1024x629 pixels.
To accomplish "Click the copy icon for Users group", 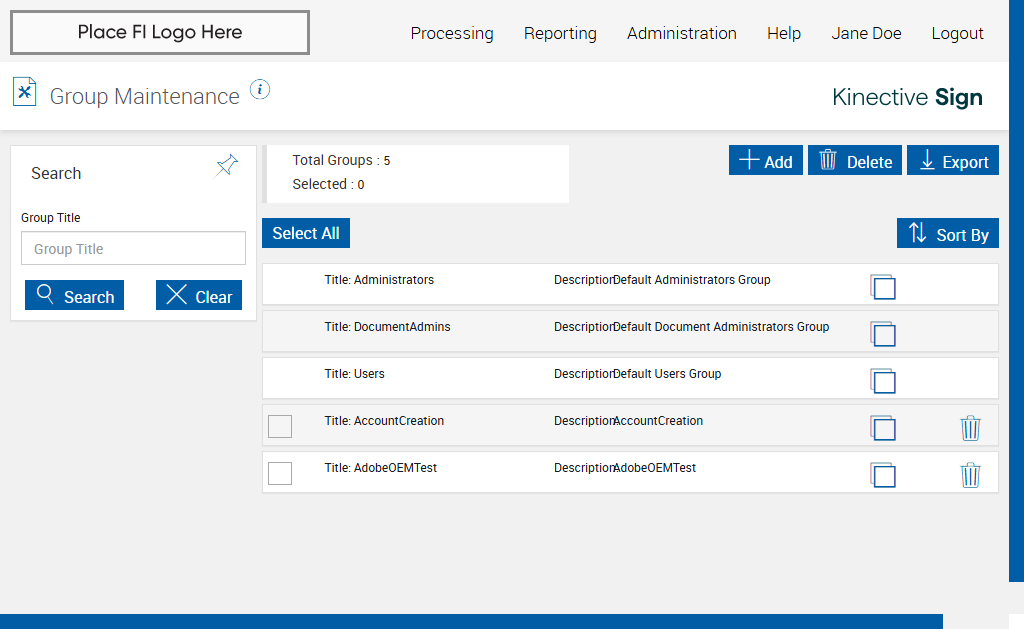I will [883, 381].
